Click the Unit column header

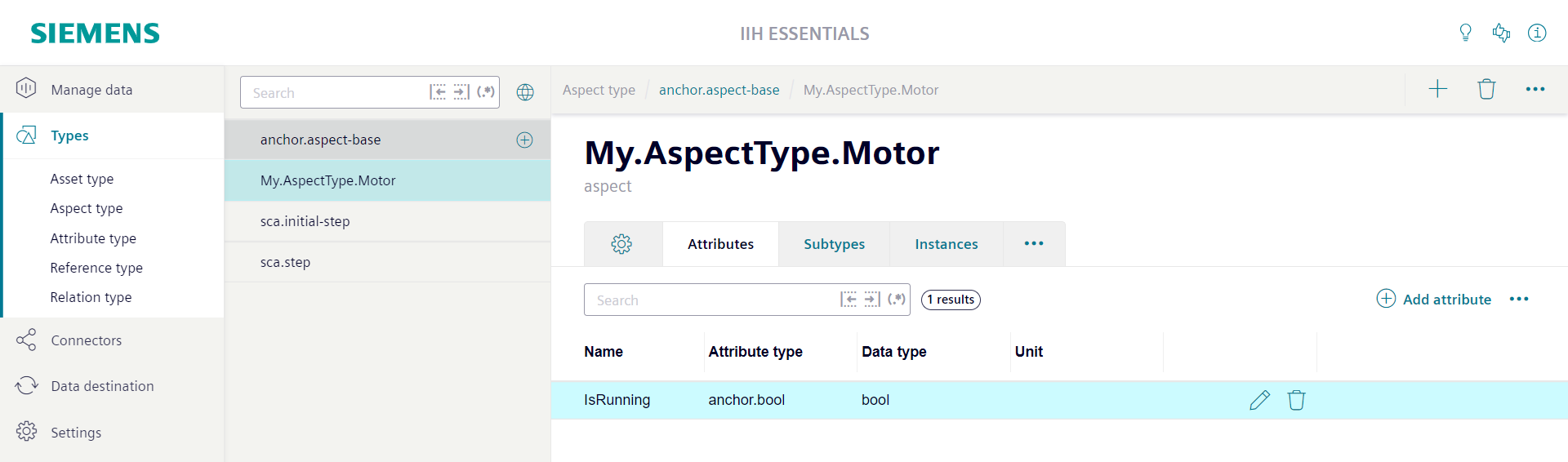pos(1029,352)
